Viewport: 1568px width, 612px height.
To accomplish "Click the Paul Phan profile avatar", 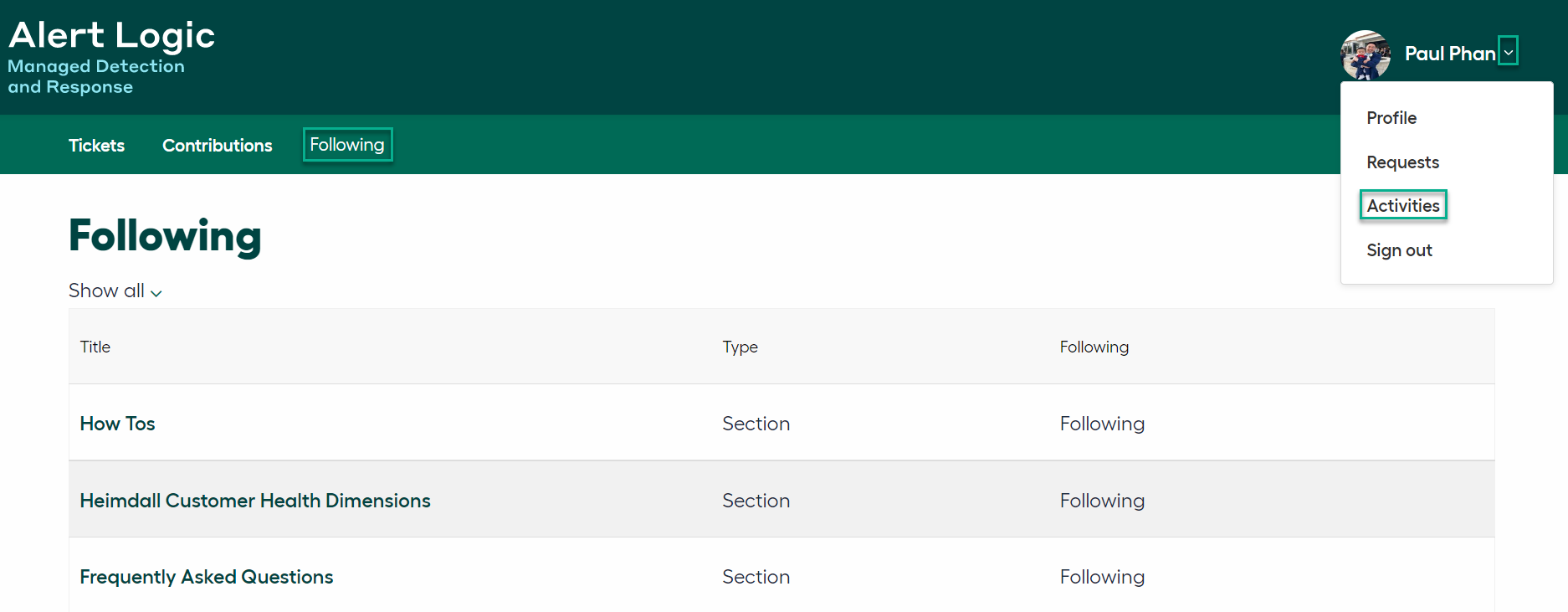I will pyautogui.click(x=1365, y=55).
